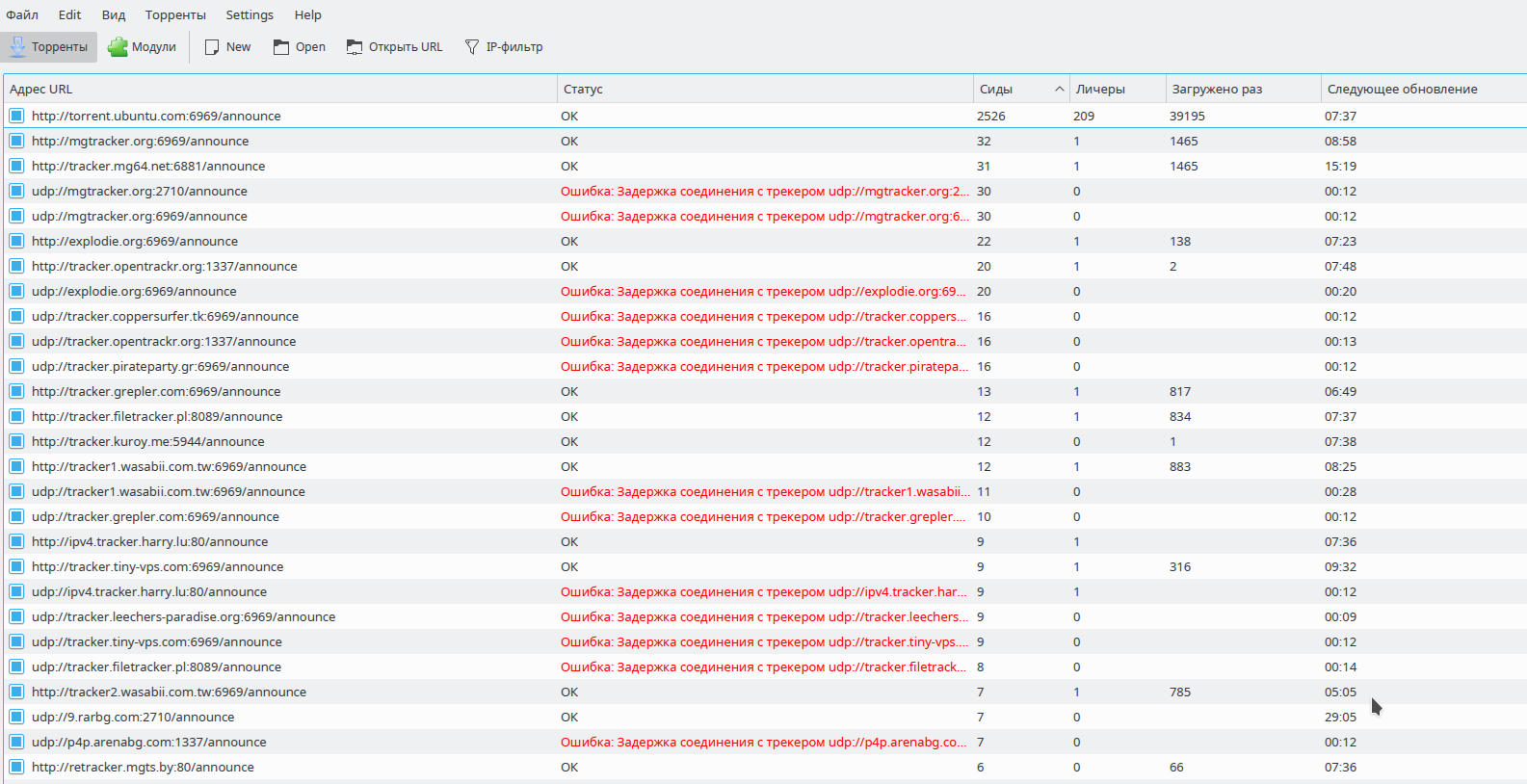
Task: Disable the retracker.mgts.by tracker checkbox
Action: 16,767
